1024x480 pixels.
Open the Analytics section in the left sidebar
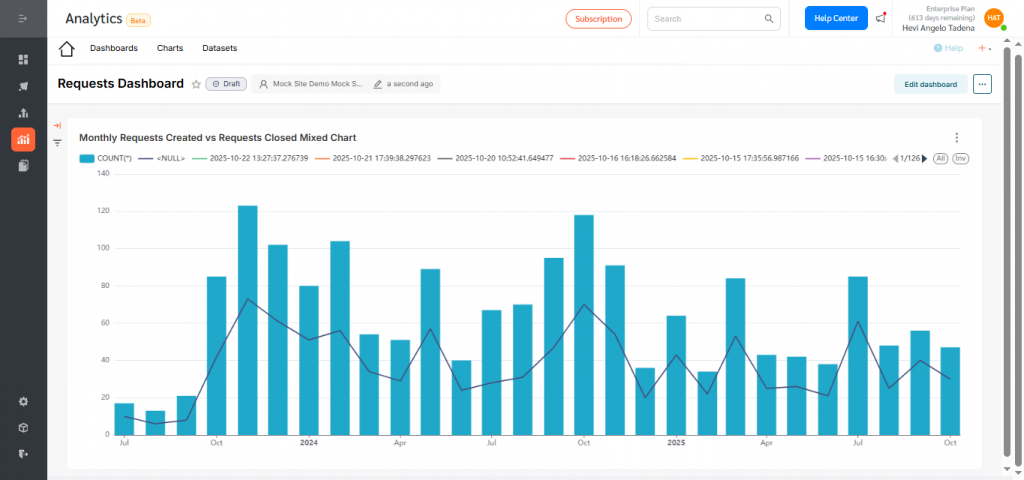(23, 139)
